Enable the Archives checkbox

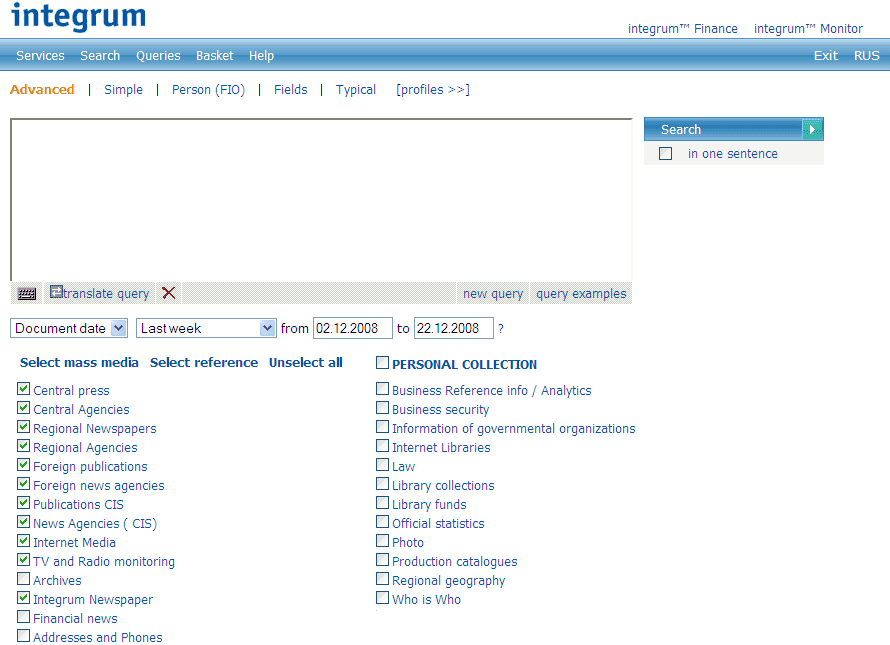[x=24, y=579]
